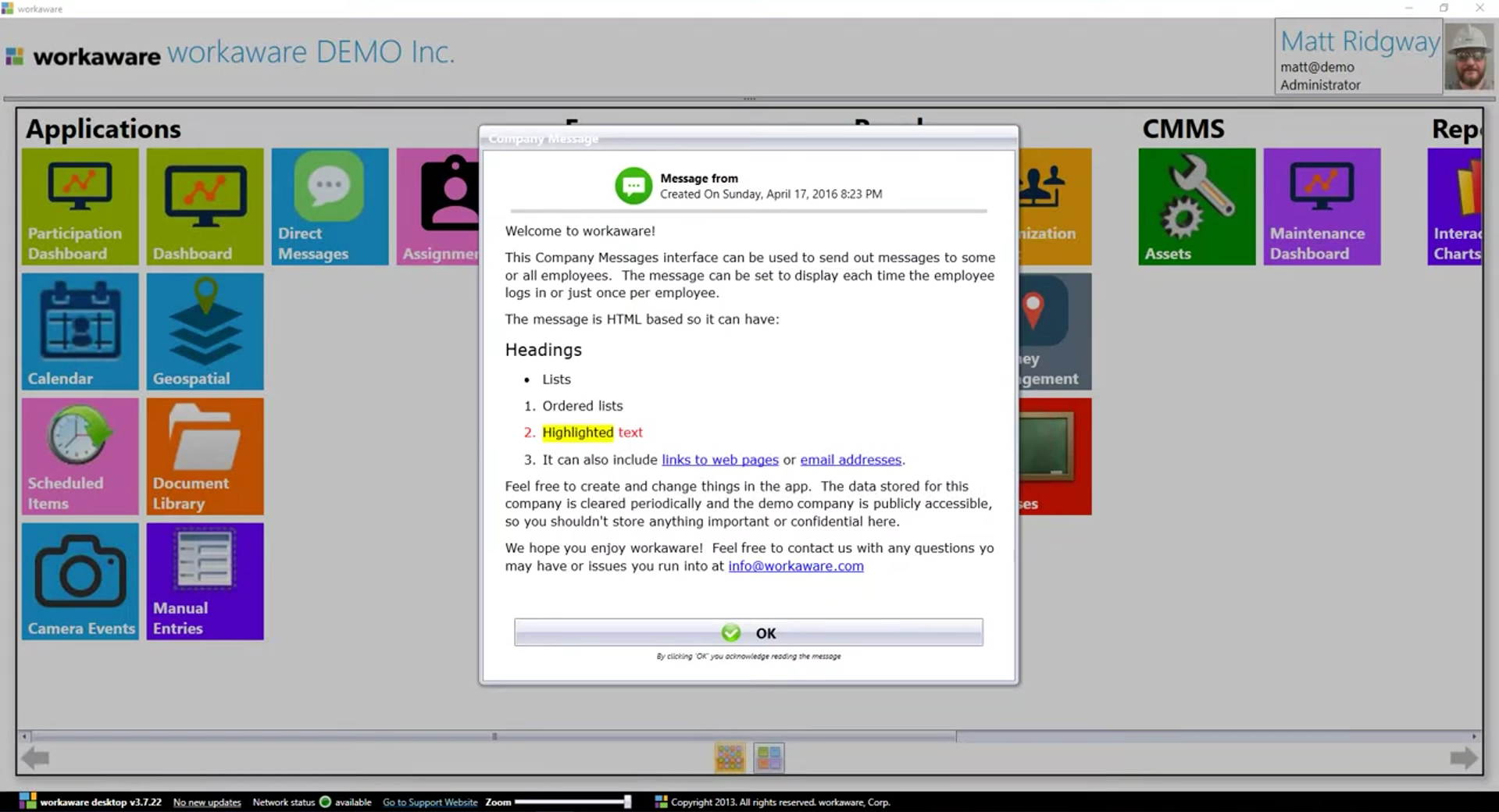Switch to the small tiles grid view
This screenshot has width=1499, height=812.
click(730, 757)
